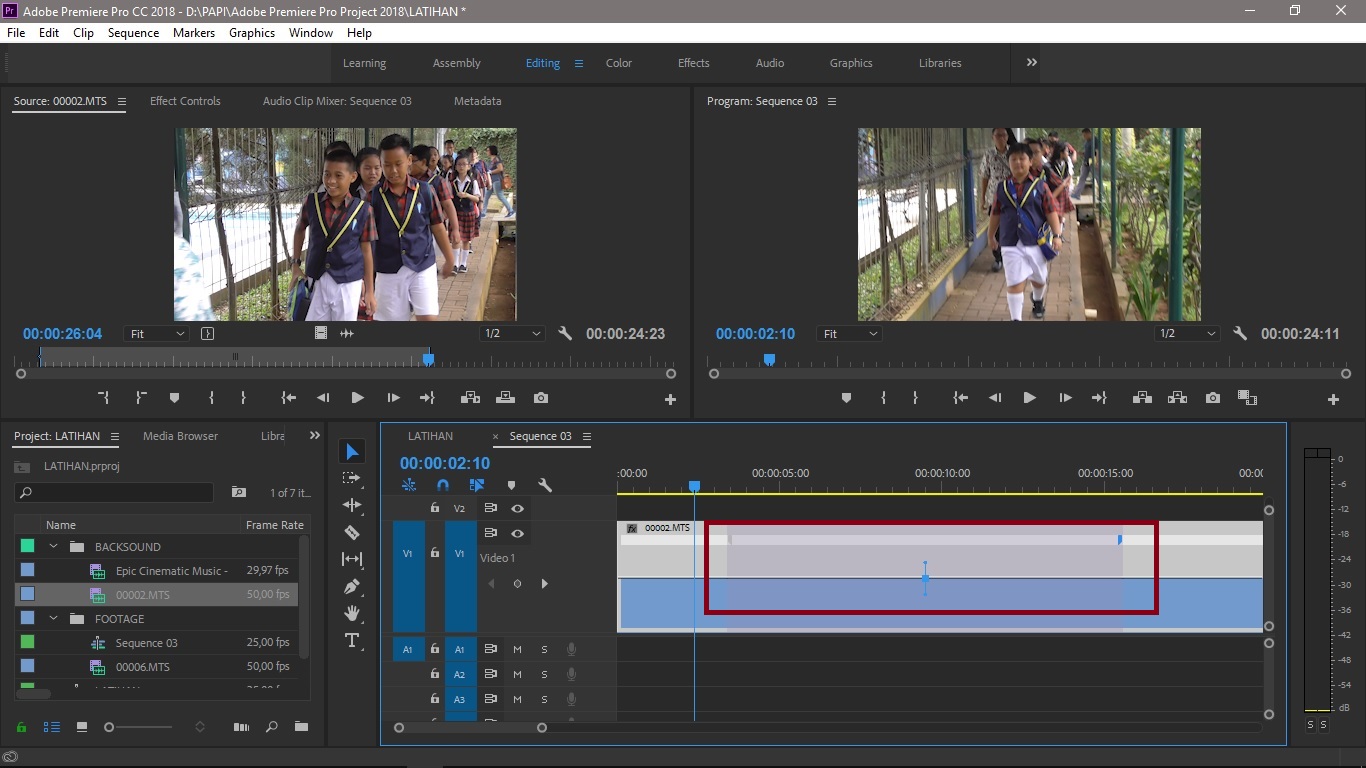
Task: Export a frame from the Source monitor
Action: click(541, 397)
